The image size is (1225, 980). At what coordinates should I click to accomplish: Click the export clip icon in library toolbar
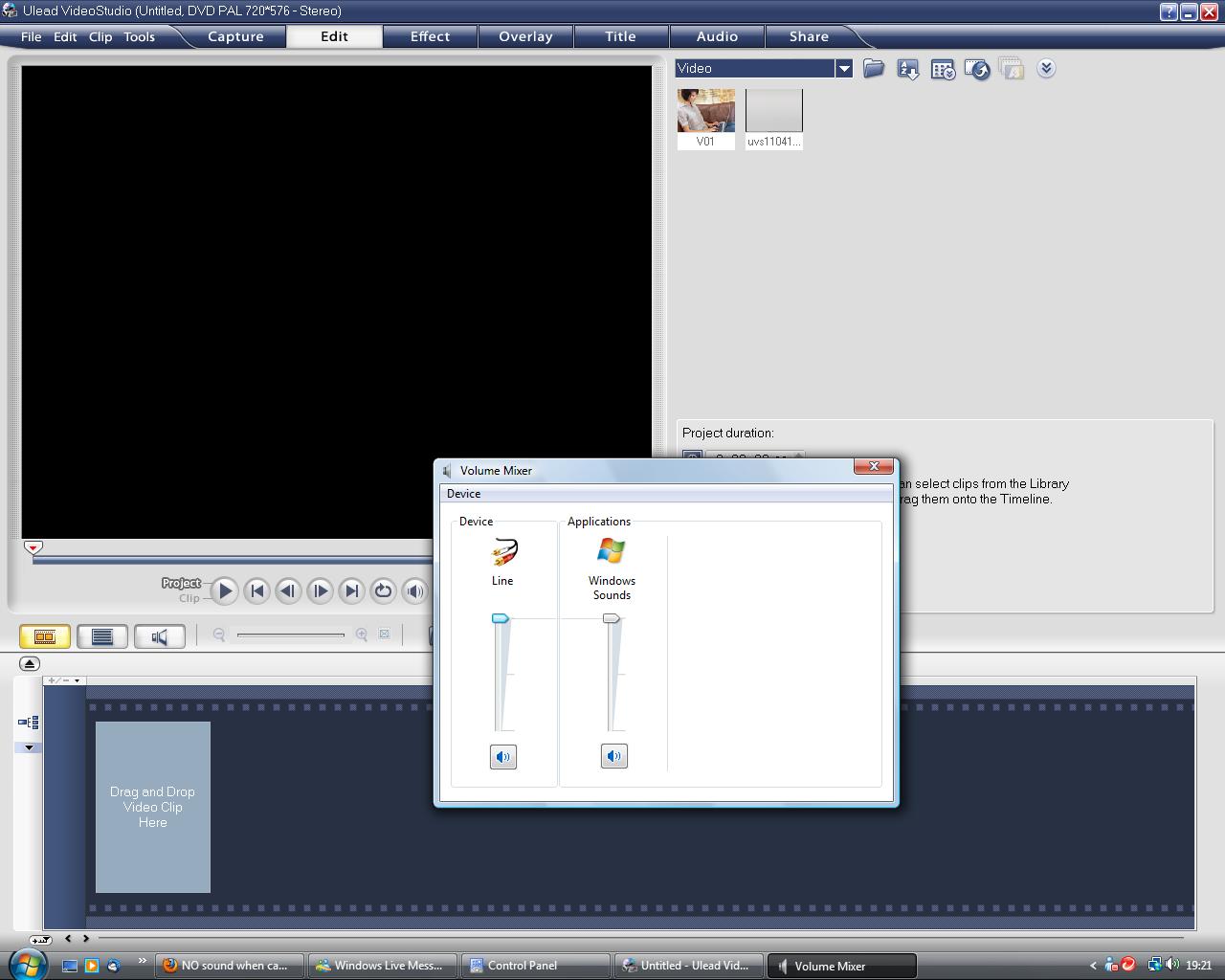(x=977, y=69)
